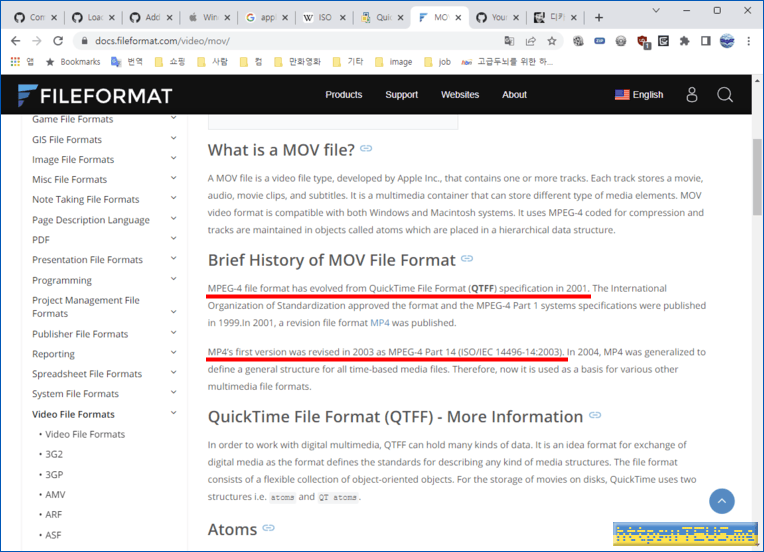Open the user account icon in site header

click(x=691, y=95)
